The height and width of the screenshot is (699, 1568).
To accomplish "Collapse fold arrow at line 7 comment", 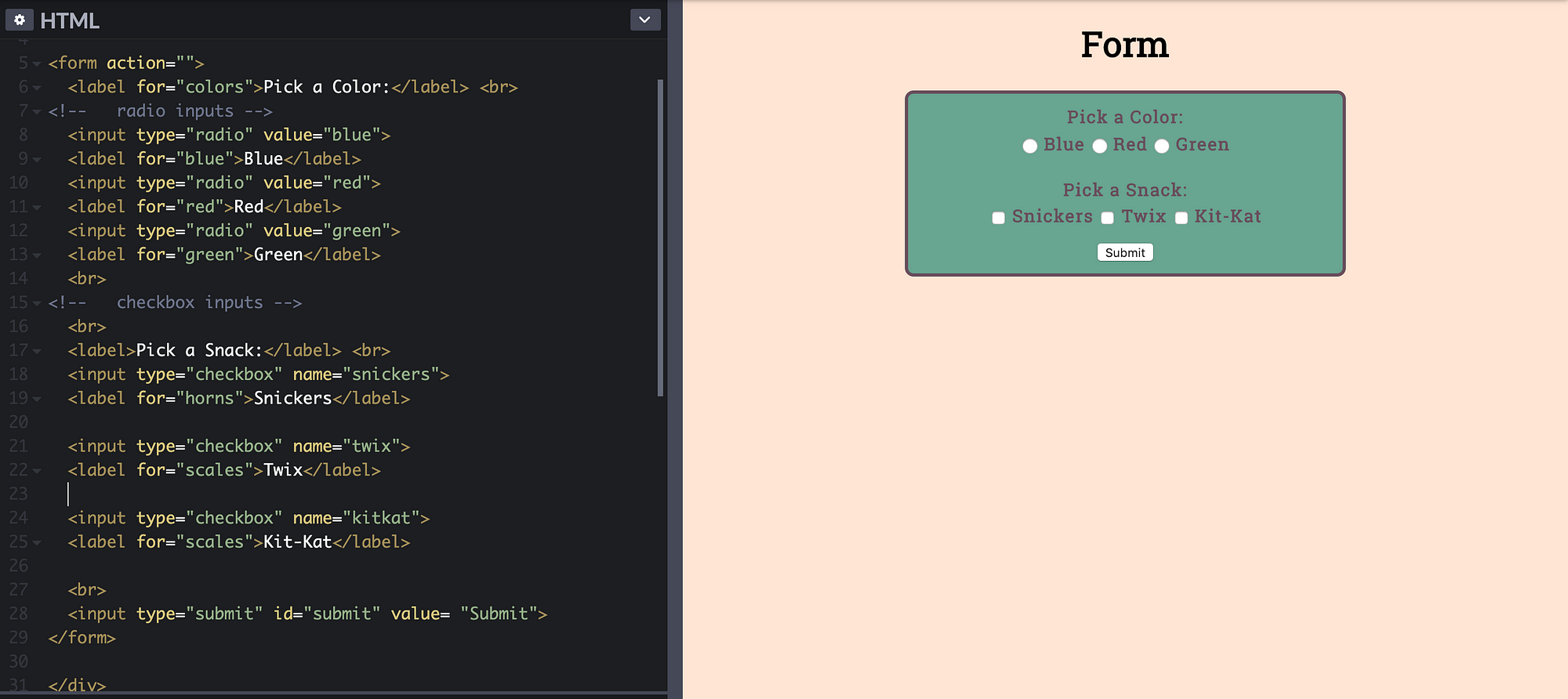I will pos(37,111).
